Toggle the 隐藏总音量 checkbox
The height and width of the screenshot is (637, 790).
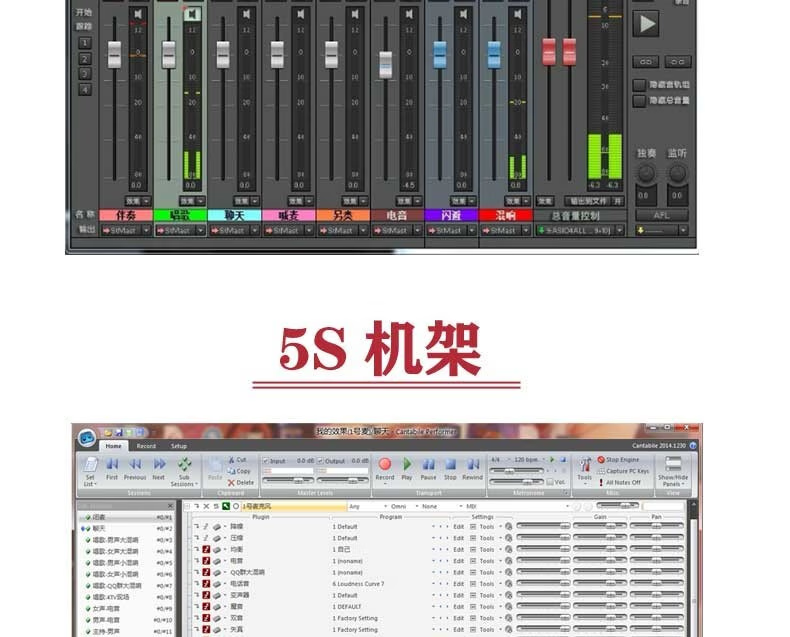point(639,100)
